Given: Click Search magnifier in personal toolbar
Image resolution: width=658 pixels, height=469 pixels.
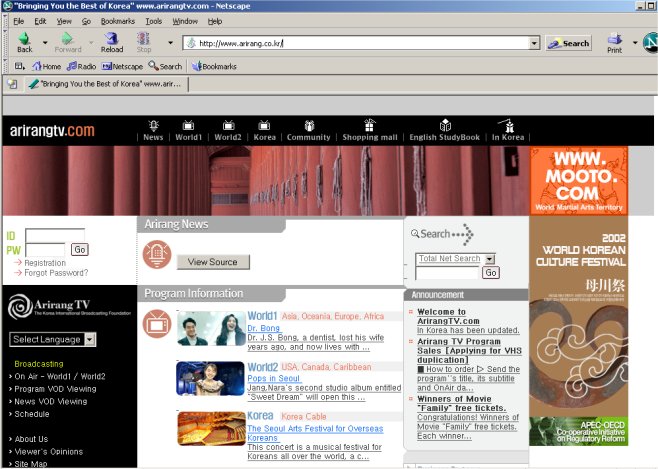Looking at the screenshot, I should tap(165, 66).
